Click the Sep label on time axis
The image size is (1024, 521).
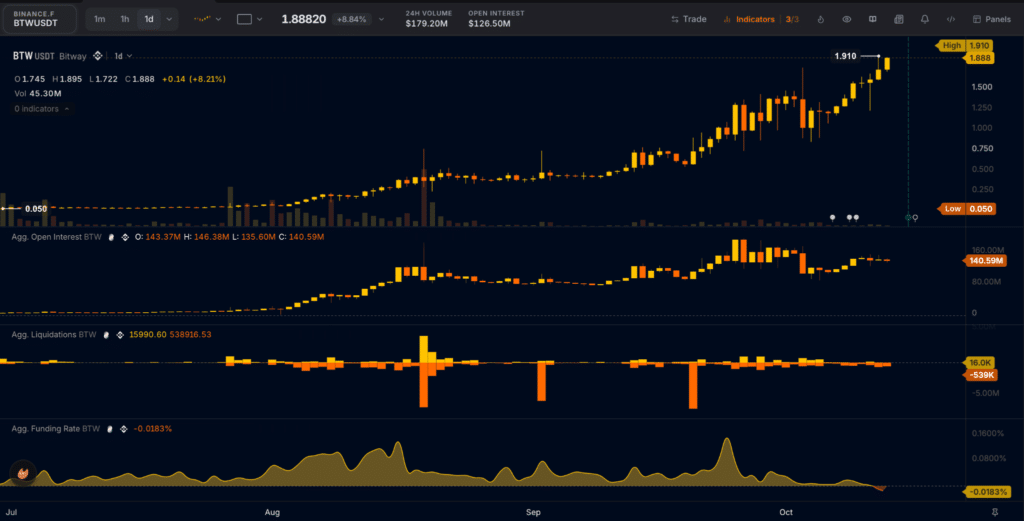(534, 513)
